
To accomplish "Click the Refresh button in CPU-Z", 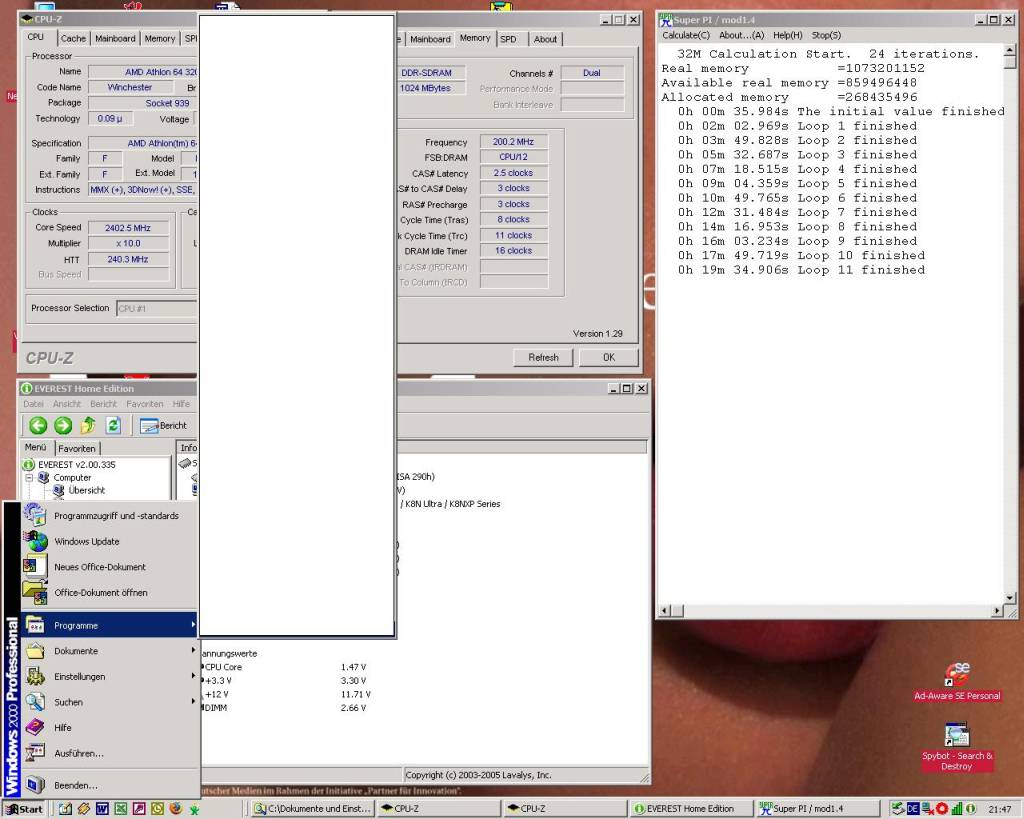I will tap(543, 357).
